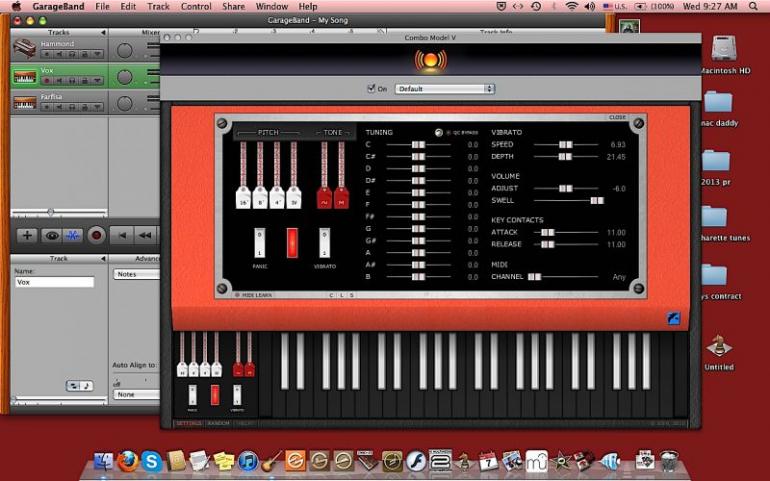Lock the Vox track
The image size is (770, 481).
click(x=84, y=81)
